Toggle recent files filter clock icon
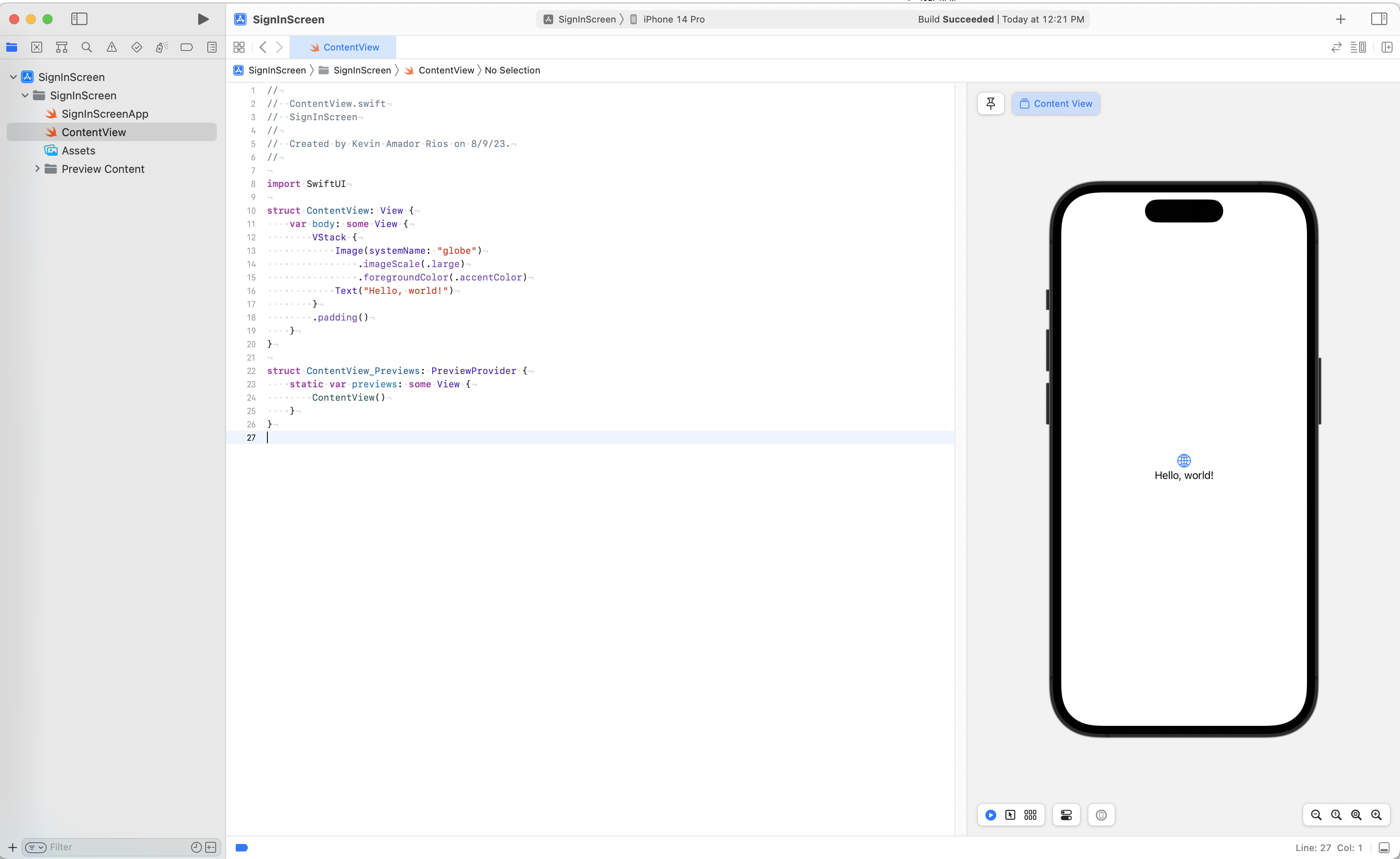Screen dimensions: 1400x859 196,847
